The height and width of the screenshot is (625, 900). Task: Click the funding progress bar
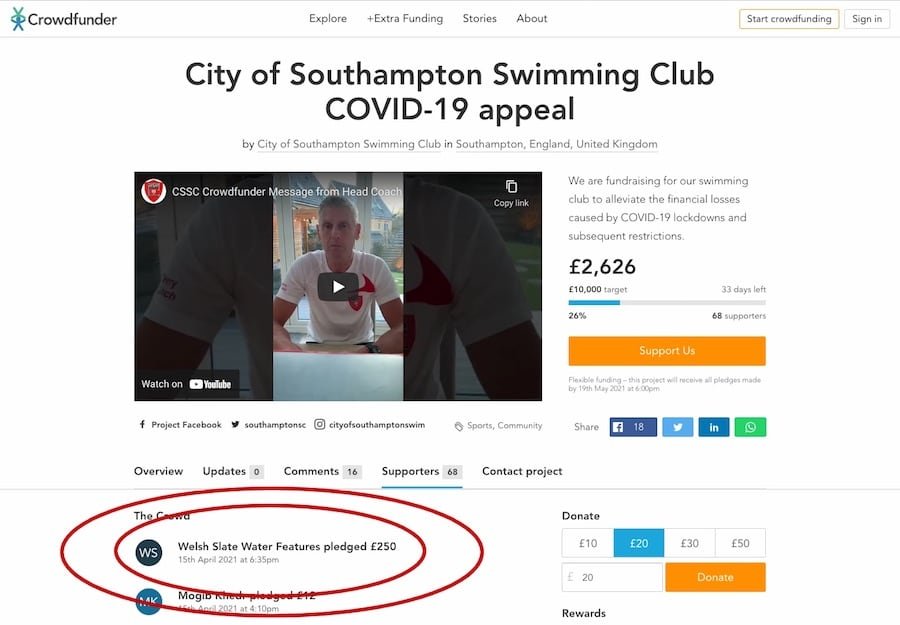pos(667,302)
